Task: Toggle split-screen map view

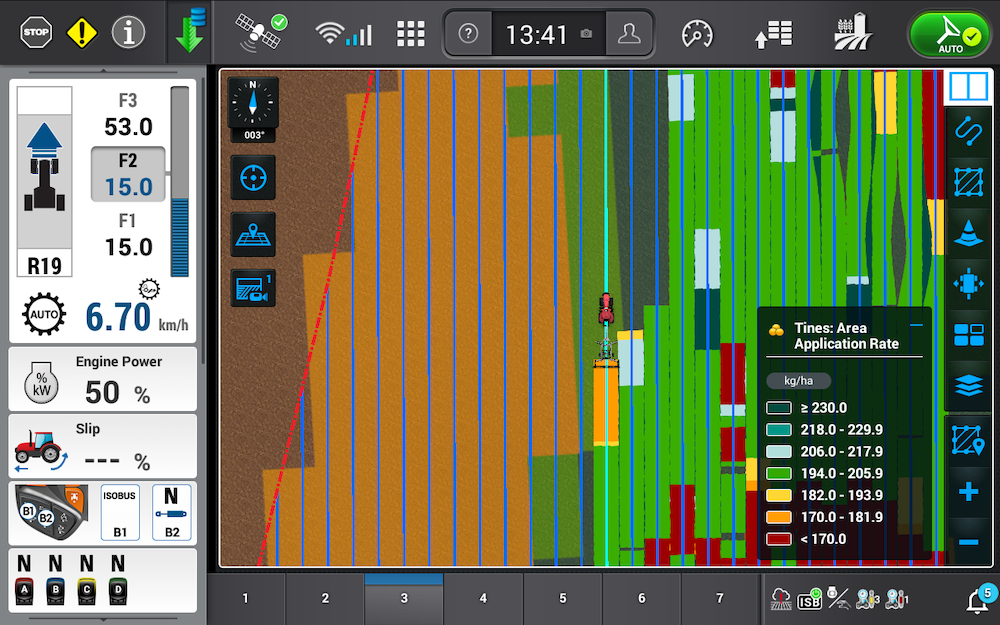Action: click(968, 86)
